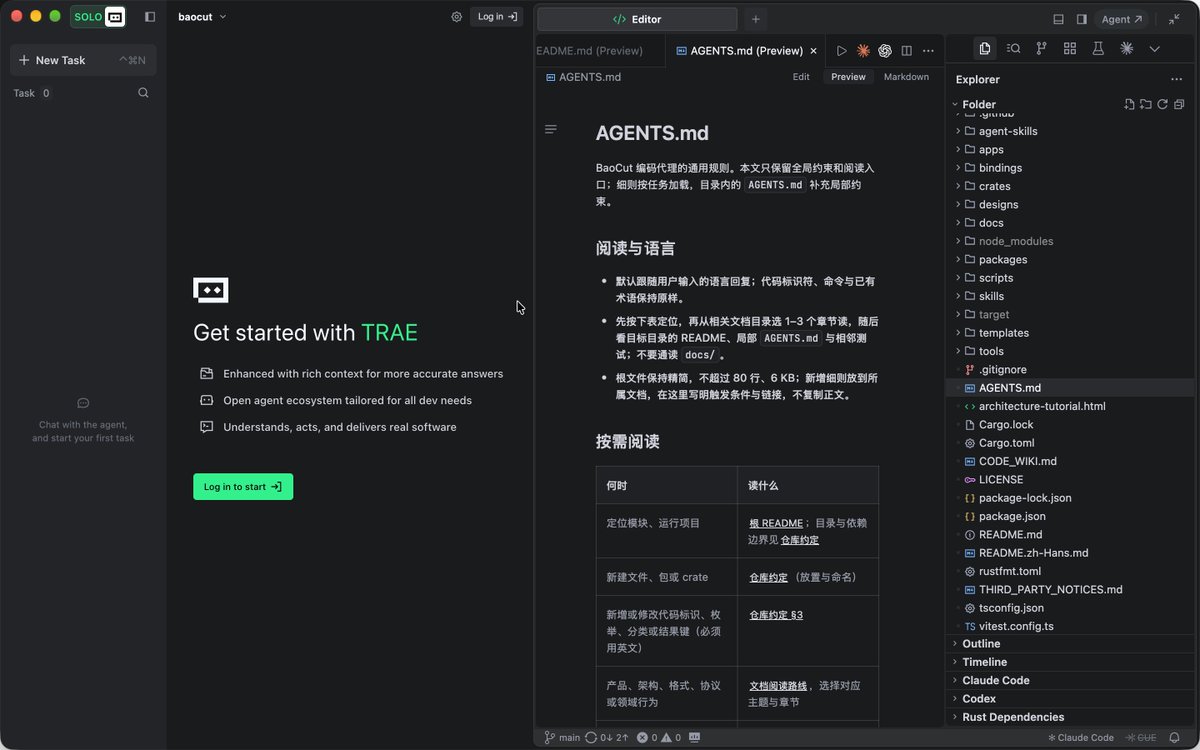The width and height of the screenshot is (1200, 750).
Task: Expand the Outline section
Action: click(1070, 644)
